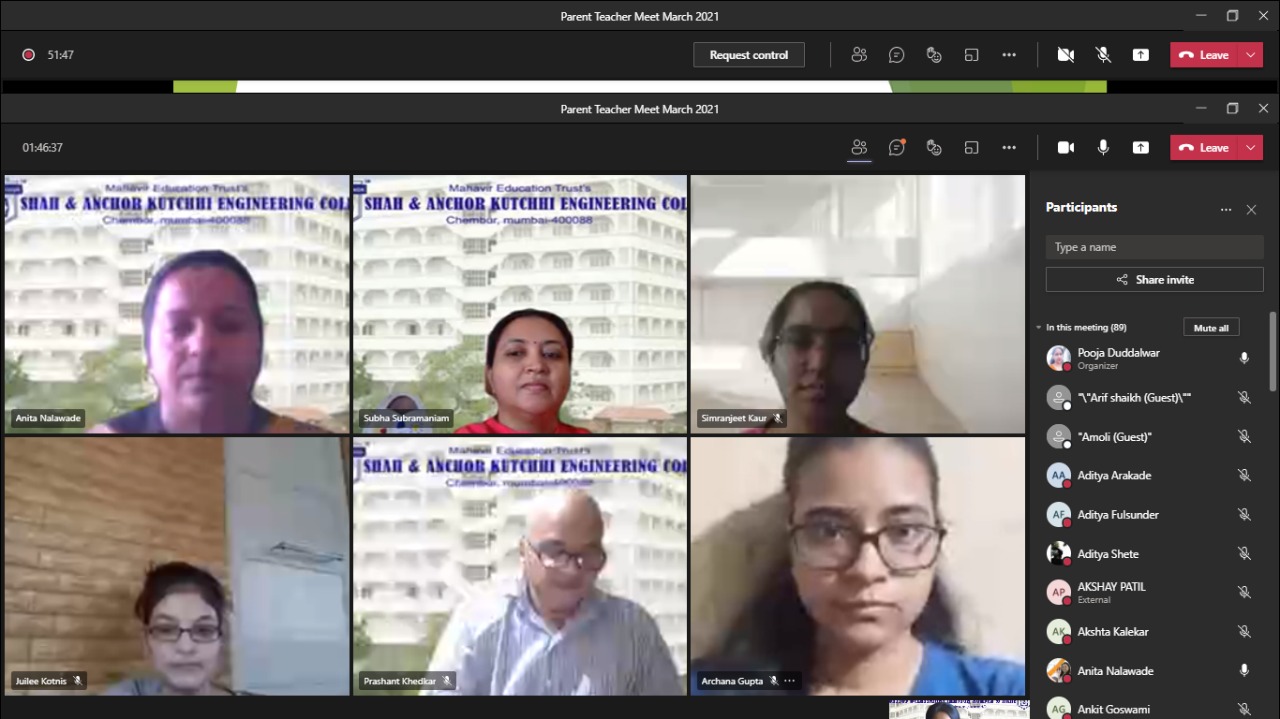
Task: Click raise hand reactions icon beside 01:46:37 chat
Action: (x=934, y=148)
